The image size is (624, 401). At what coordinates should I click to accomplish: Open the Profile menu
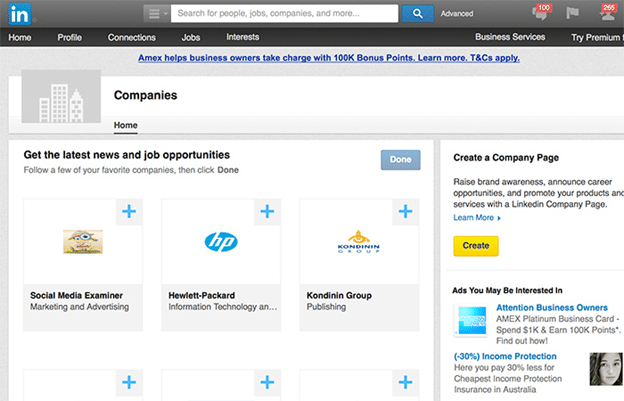click(x=69, y=37)
